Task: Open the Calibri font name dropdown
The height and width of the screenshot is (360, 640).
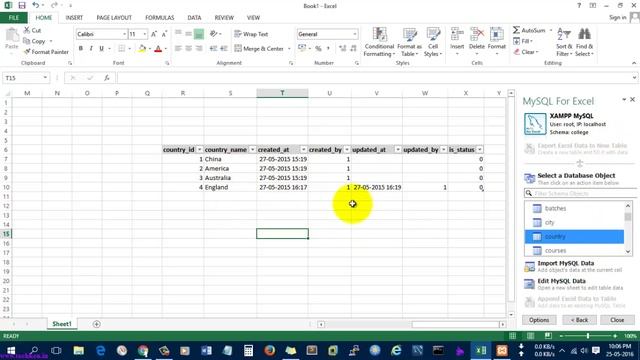Action: coord(124,34)
